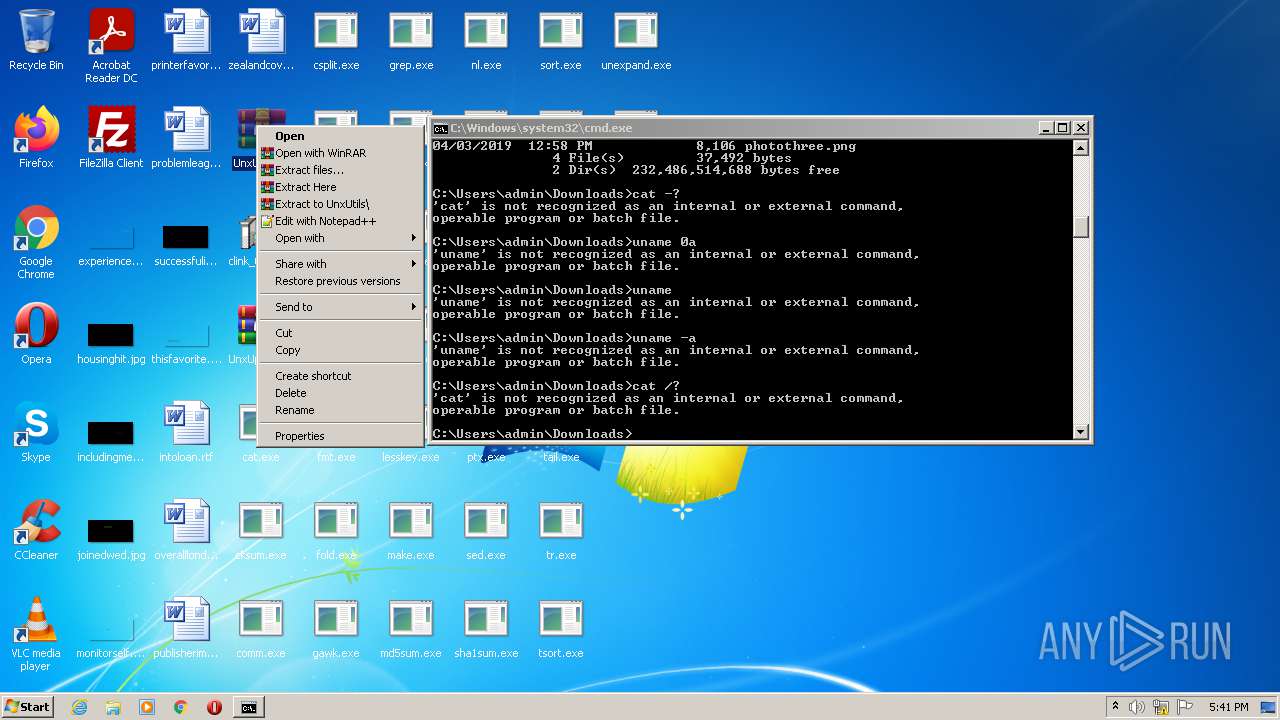Launch Skype from the desktop
The image size is (1280, 720).
36,432
